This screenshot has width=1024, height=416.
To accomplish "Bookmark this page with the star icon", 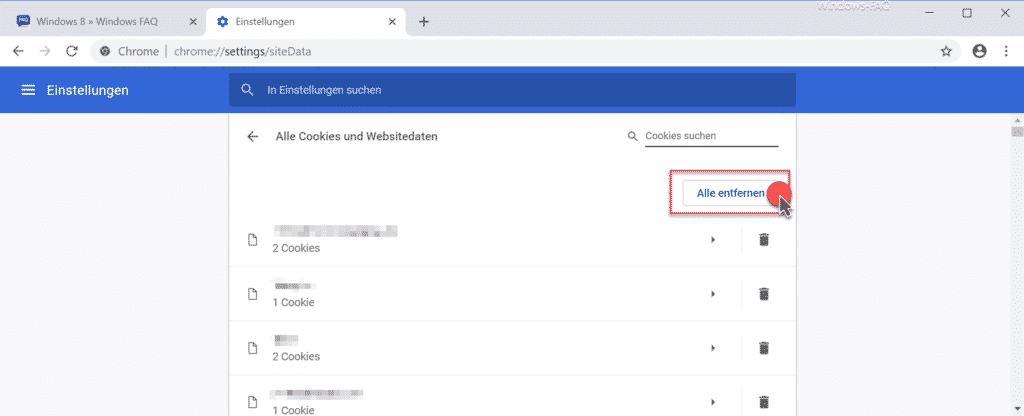I will [946, 52].
